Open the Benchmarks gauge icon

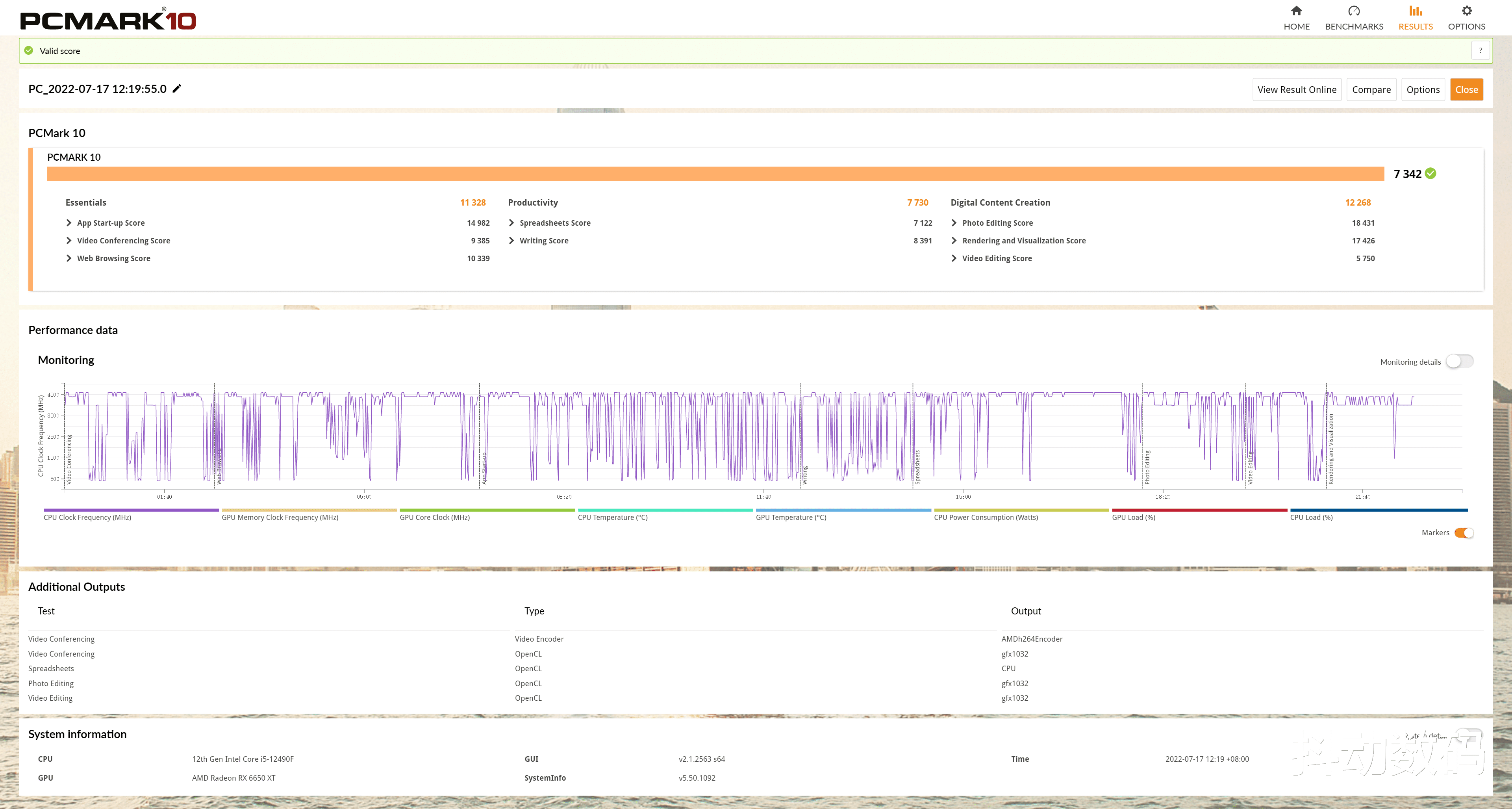click(x=1354, y=11)
